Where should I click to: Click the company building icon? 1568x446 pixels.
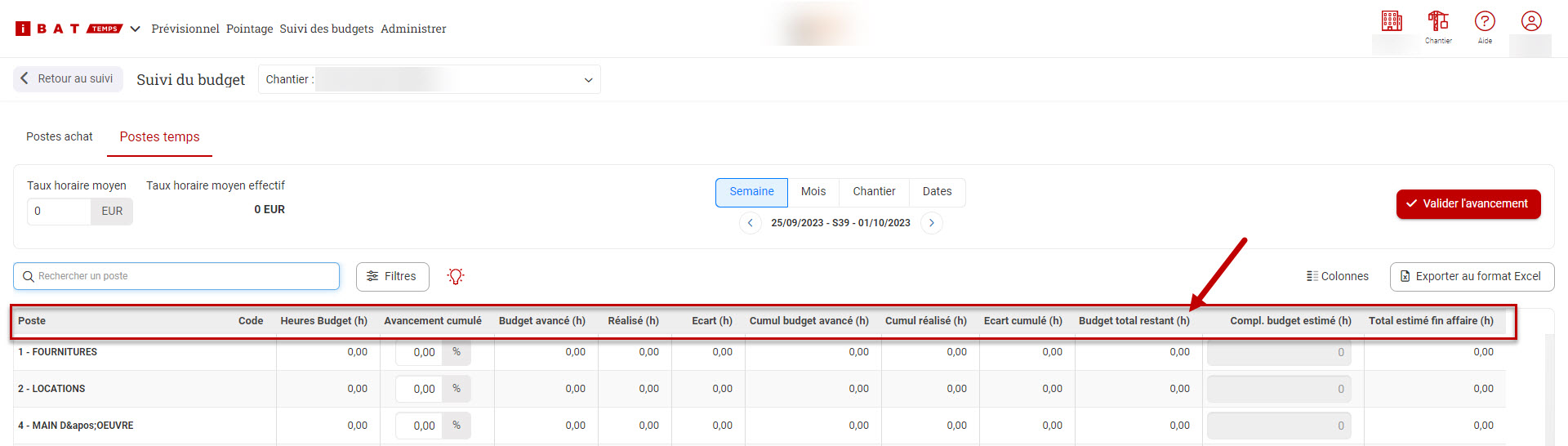point(1392,21)
